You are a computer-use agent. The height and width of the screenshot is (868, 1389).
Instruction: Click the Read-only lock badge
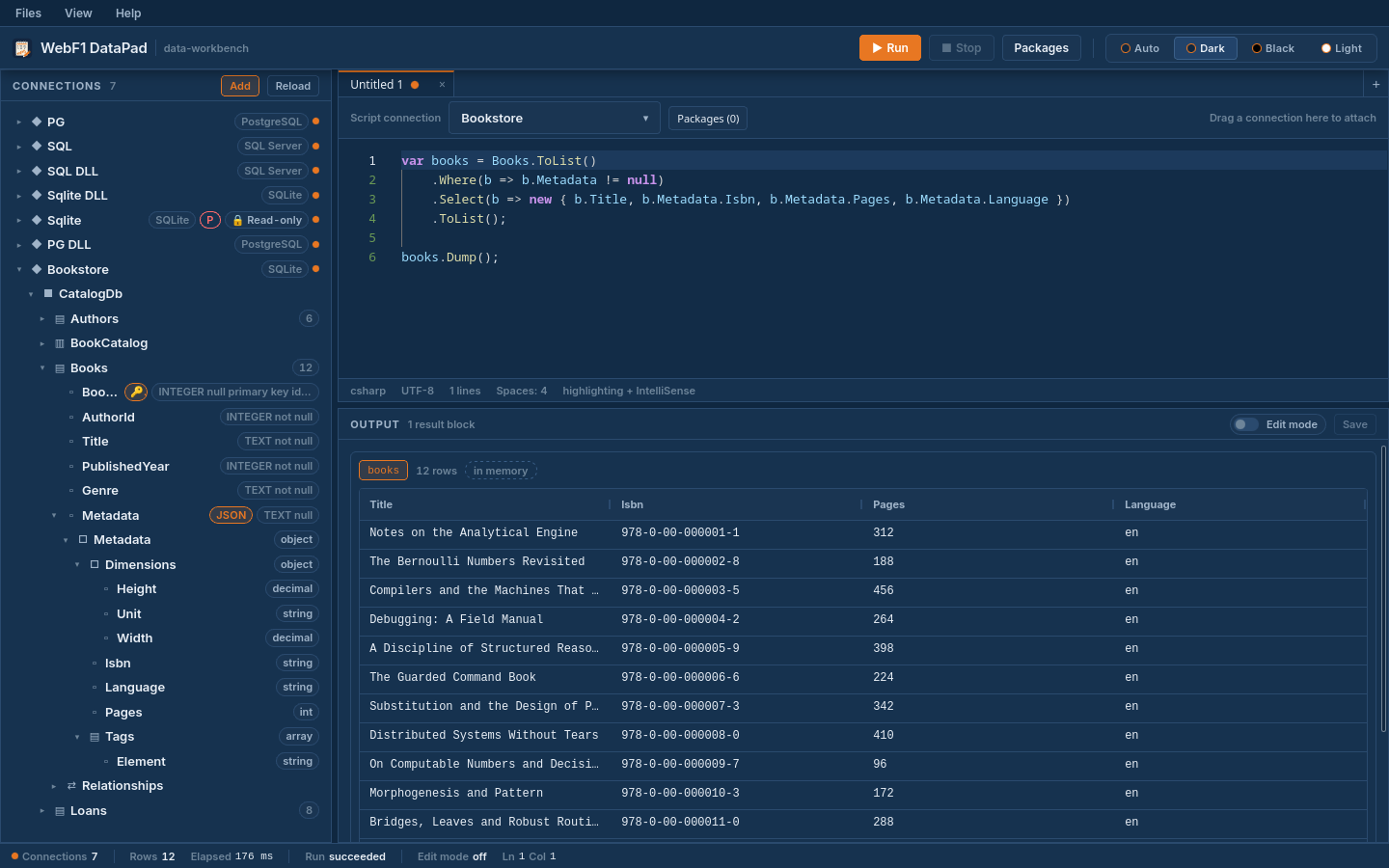tap(267, 220)
